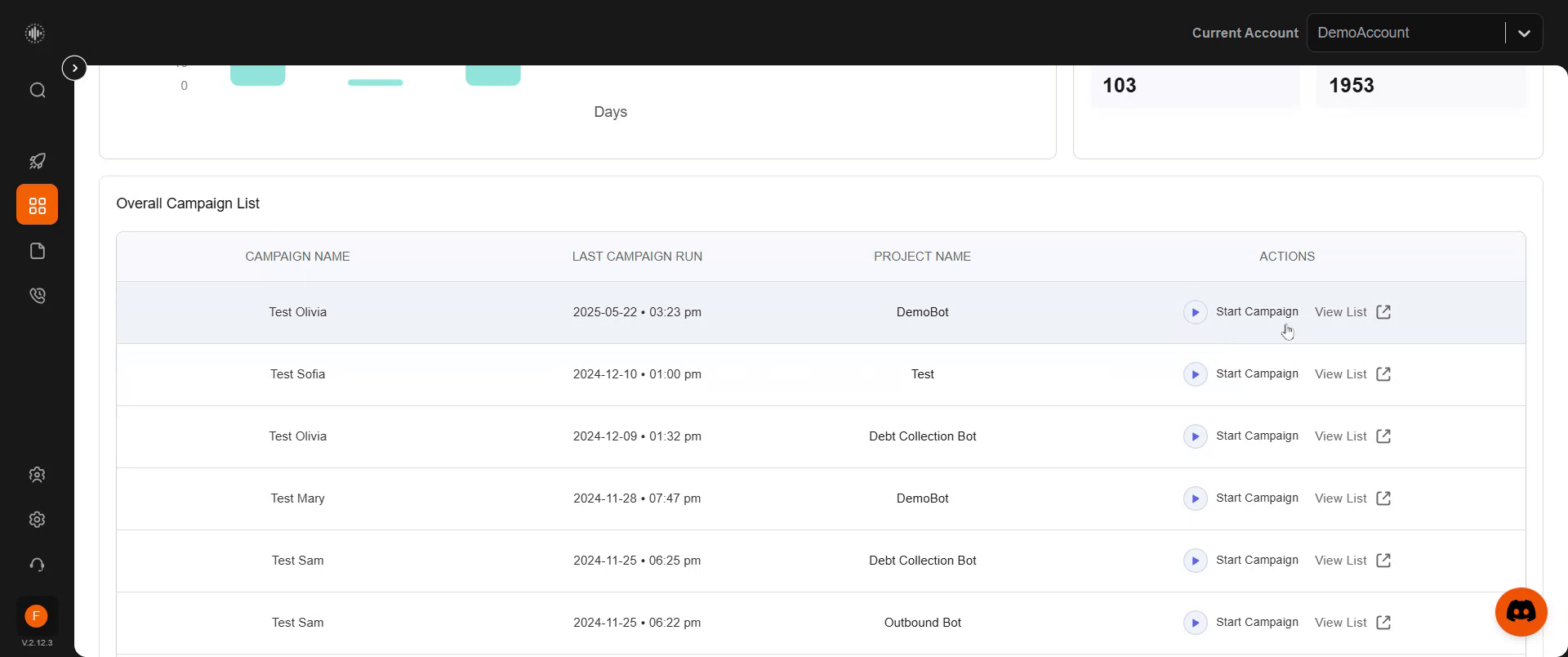Open external link icon for Debt Collection Test Sam
This screenshot has height=657, width=1568.
1383,561
